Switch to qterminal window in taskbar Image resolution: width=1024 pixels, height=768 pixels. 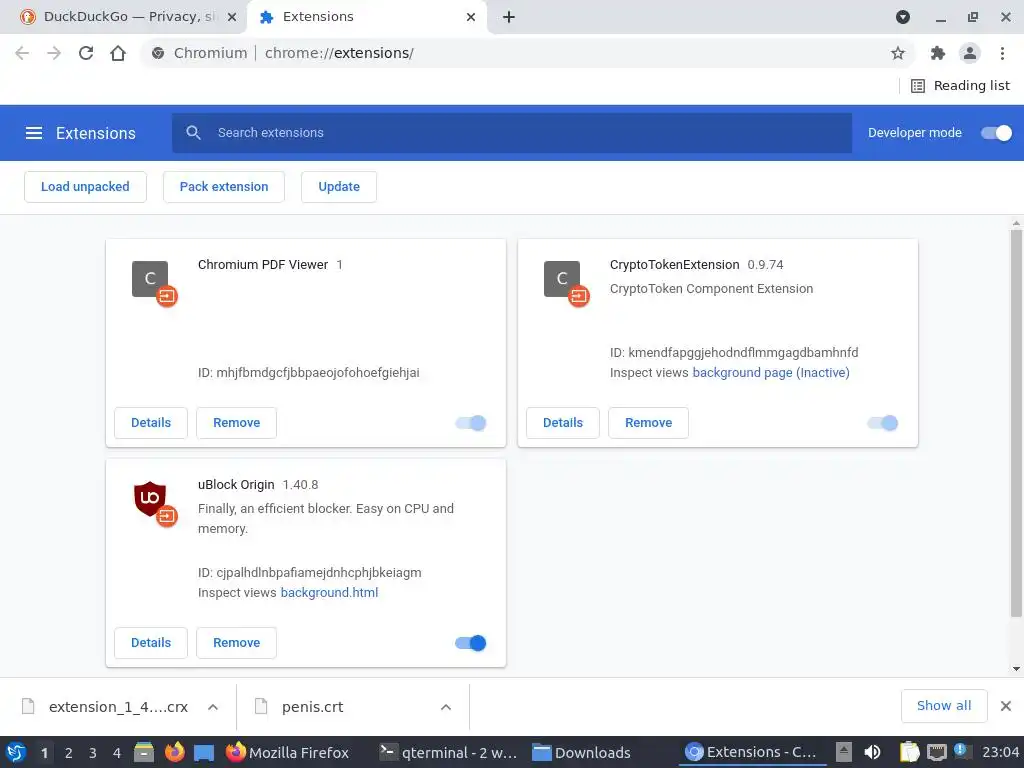click(x=448, y=752)
